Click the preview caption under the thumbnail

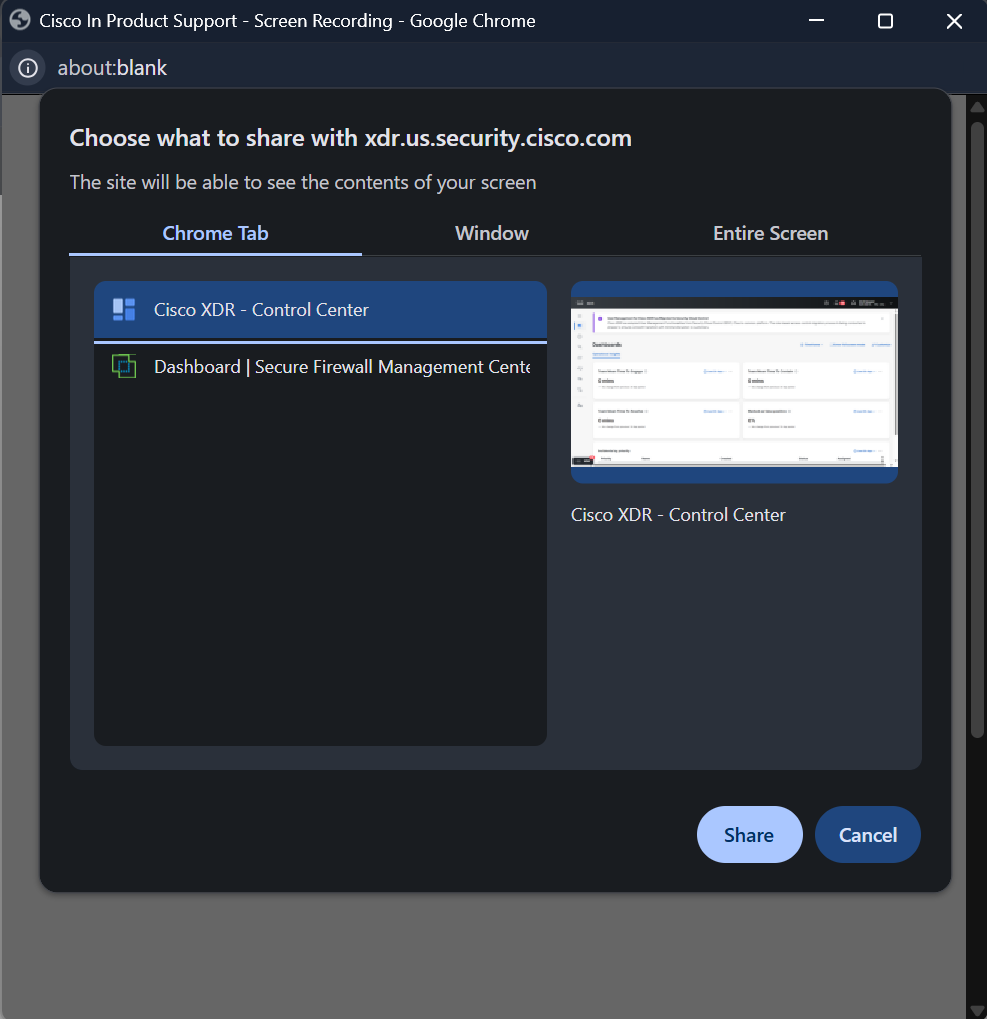coord(678,515)
